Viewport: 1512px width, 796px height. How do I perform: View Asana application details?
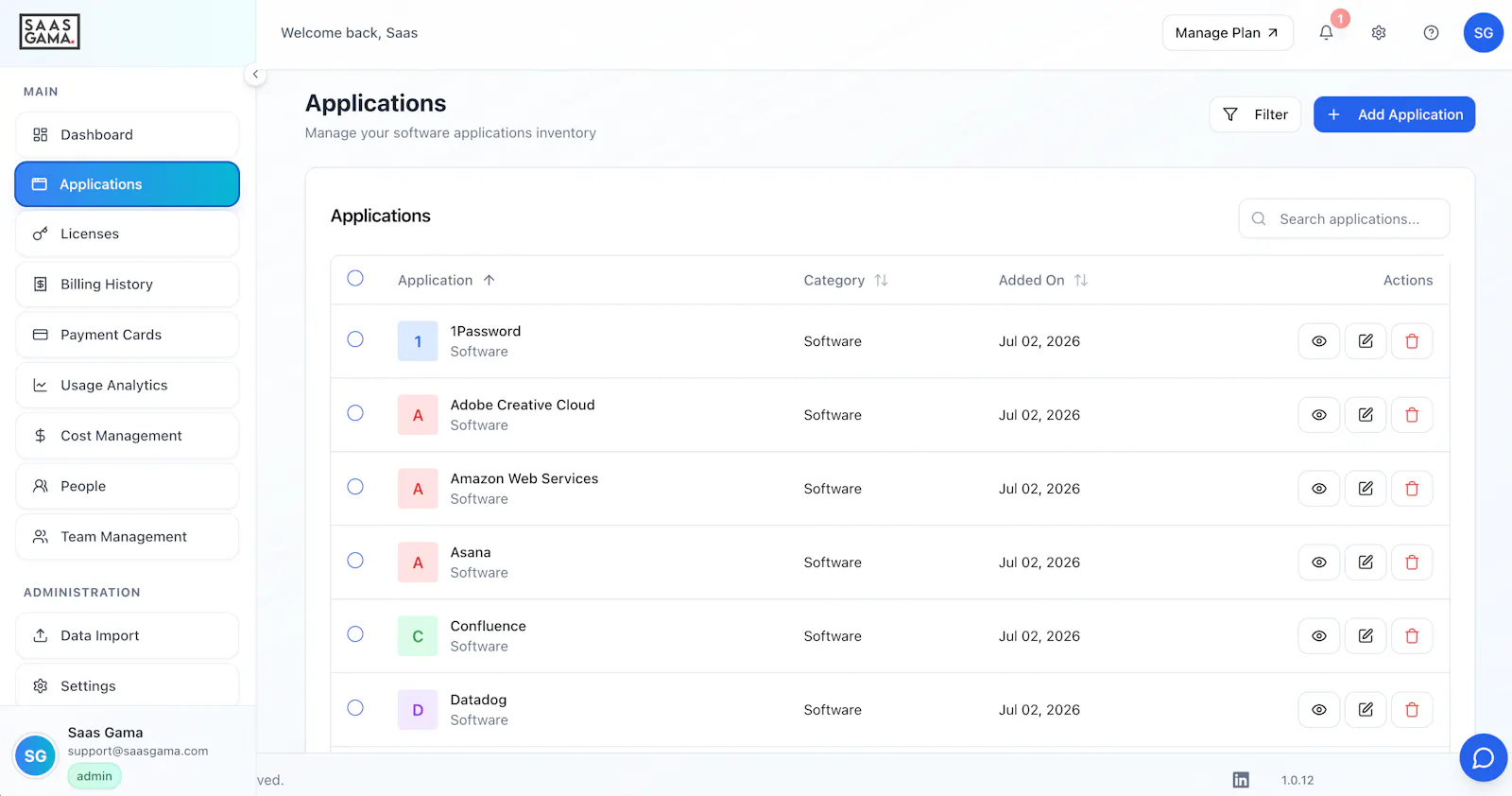[1319, 562]
